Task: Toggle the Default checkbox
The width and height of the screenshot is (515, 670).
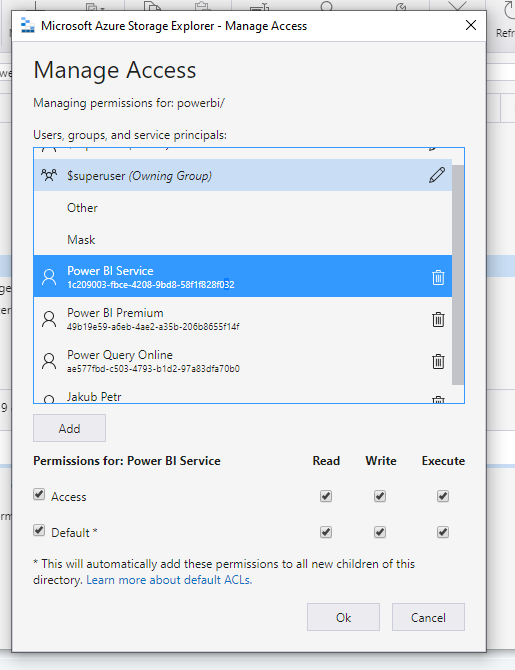Action: click(x=39, y=531)
